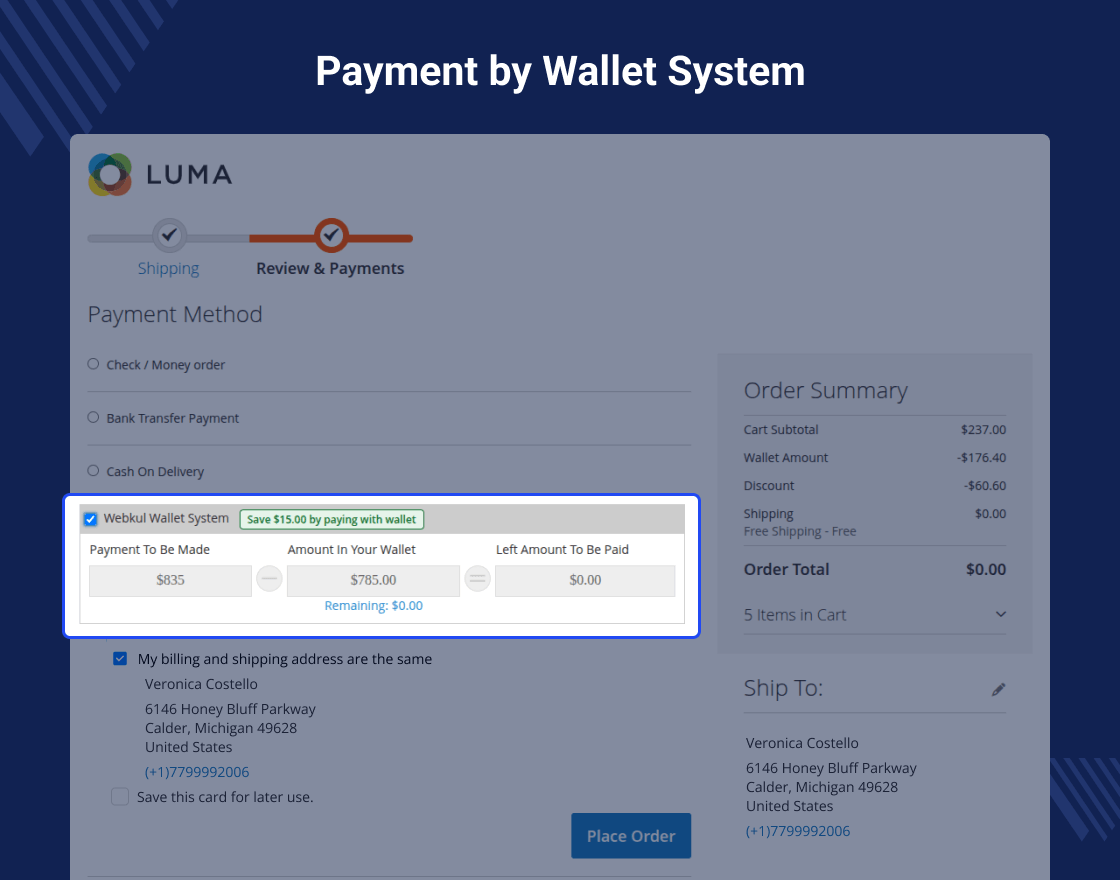Screen dimensions: 1120x880
Task: Go back to the Shipping step
Action: (169, 269)
